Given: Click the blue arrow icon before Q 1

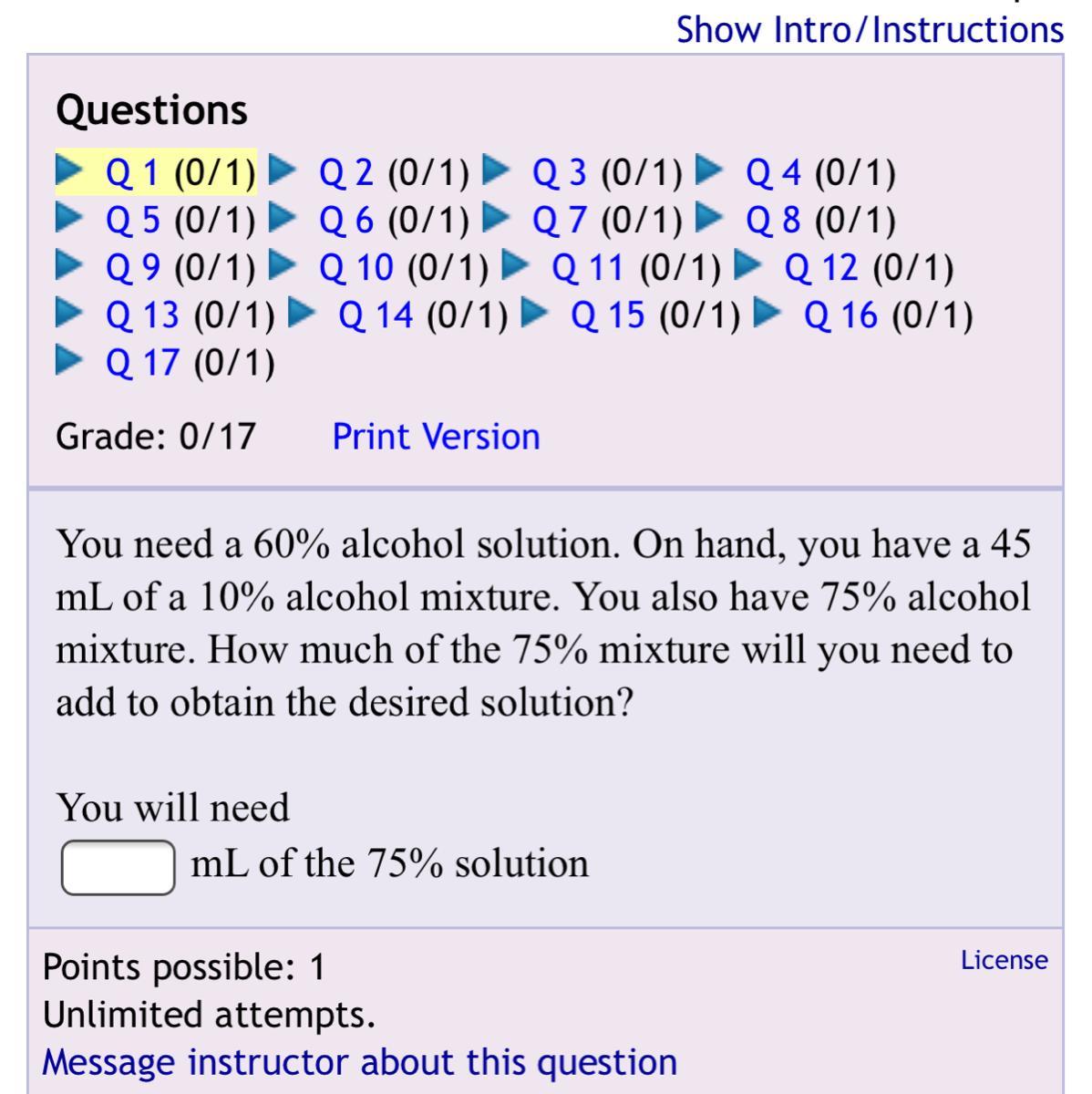Looking at the screenshot, I should point(70,170).
